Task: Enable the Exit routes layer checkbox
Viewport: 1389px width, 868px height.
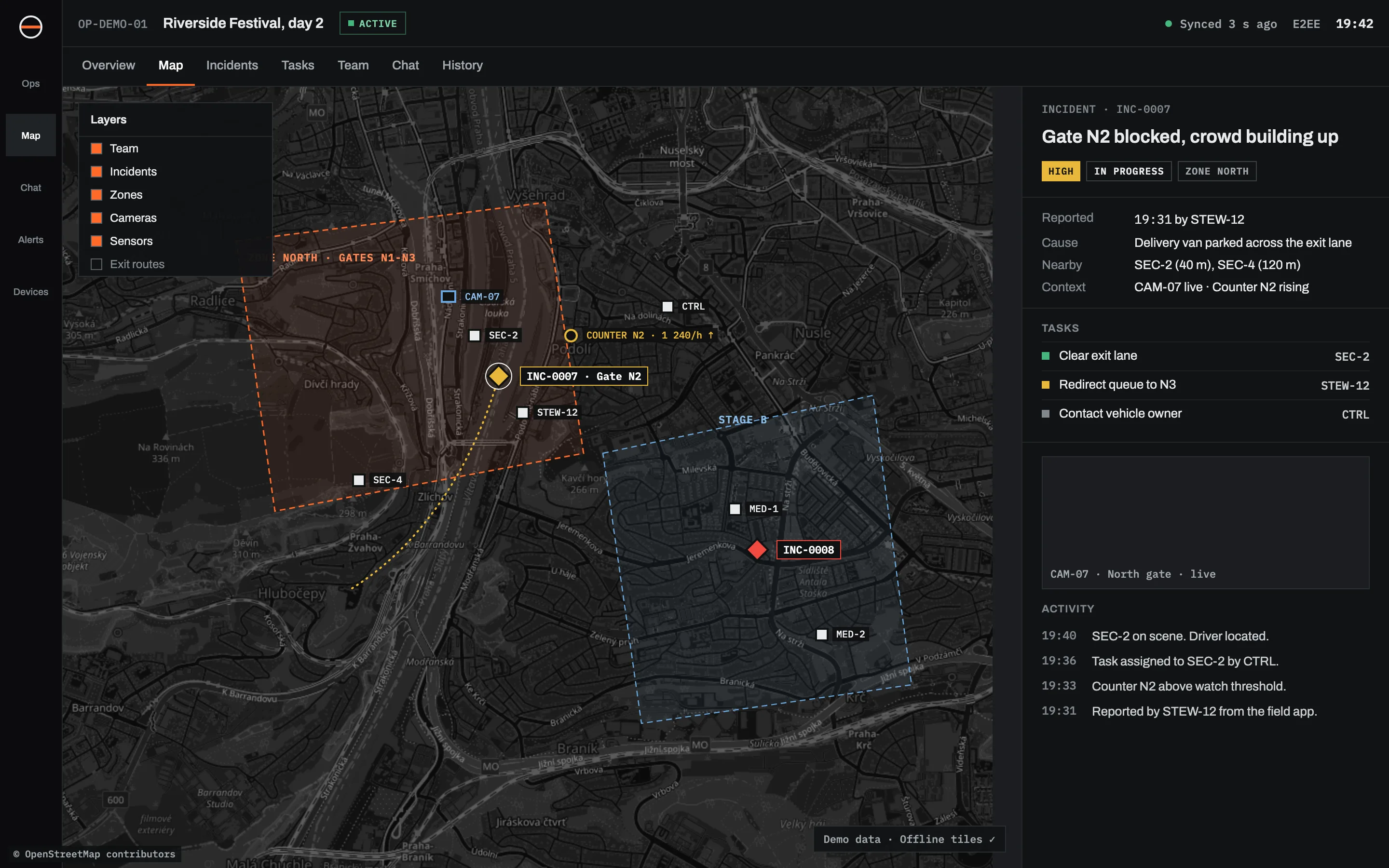Action: tap(96, 264)
